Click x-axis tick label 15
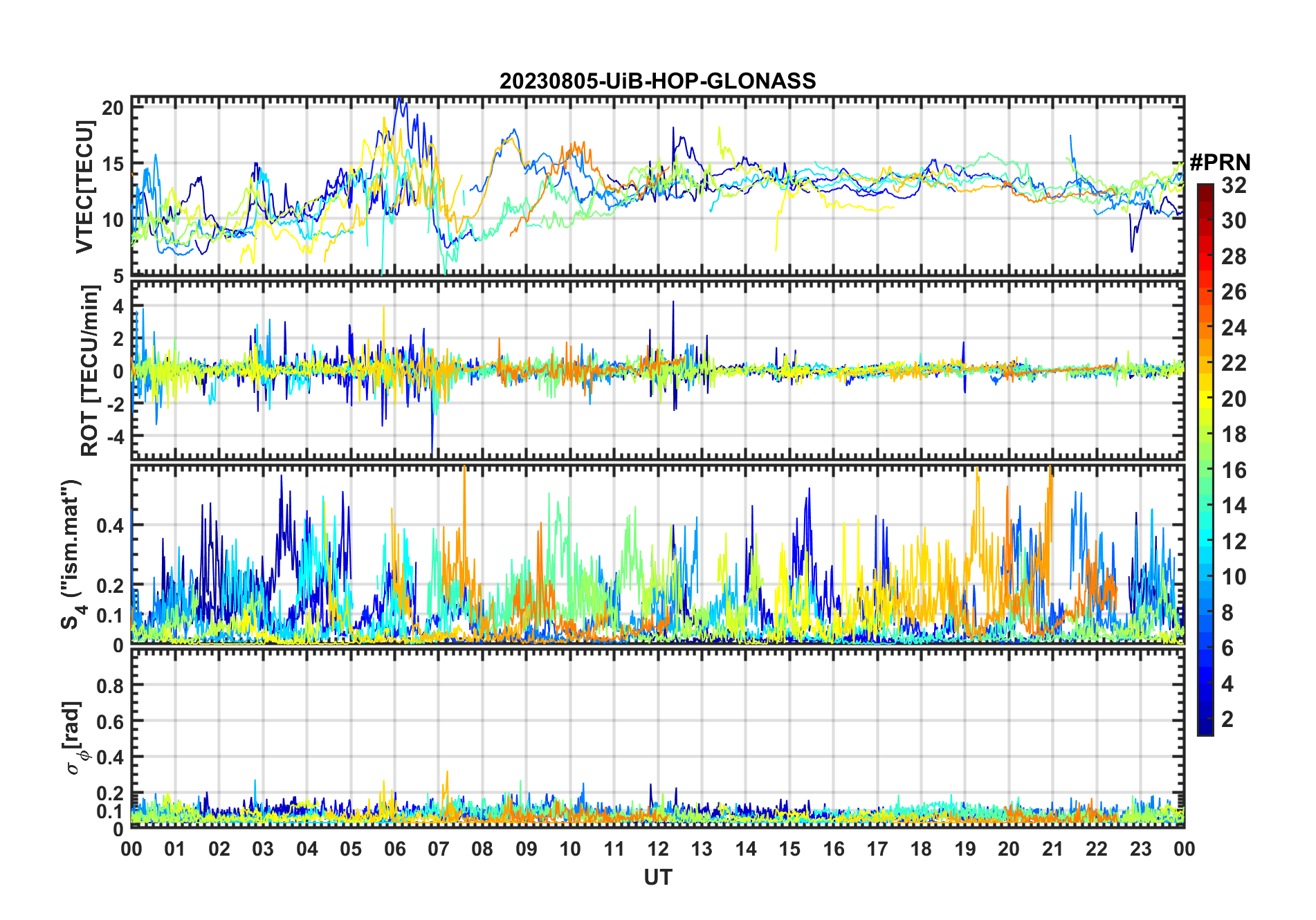1316x920 pixels. tap(789, 849)
